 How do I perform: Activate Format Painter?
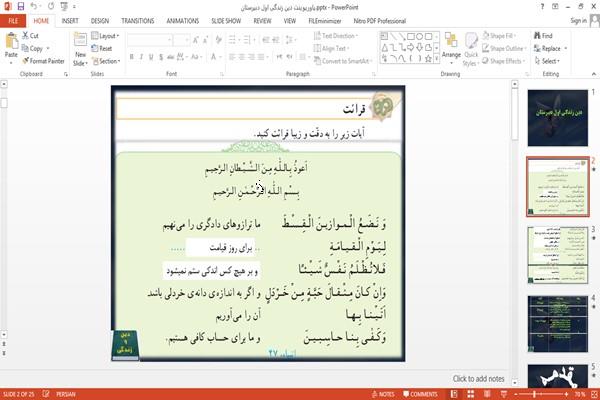pos(43,61)
